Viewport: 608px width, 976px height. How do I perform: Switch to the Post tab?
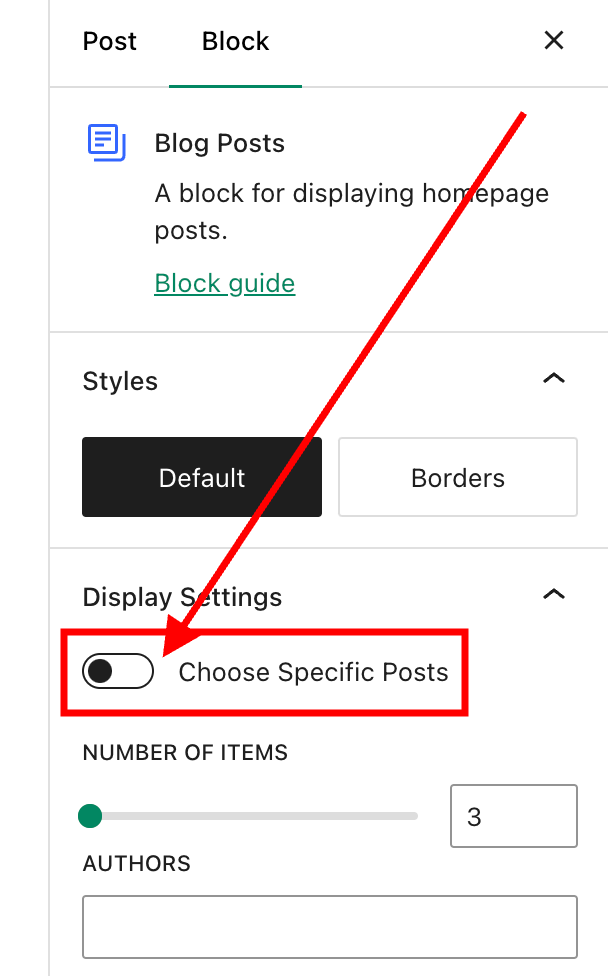point(110,41)
